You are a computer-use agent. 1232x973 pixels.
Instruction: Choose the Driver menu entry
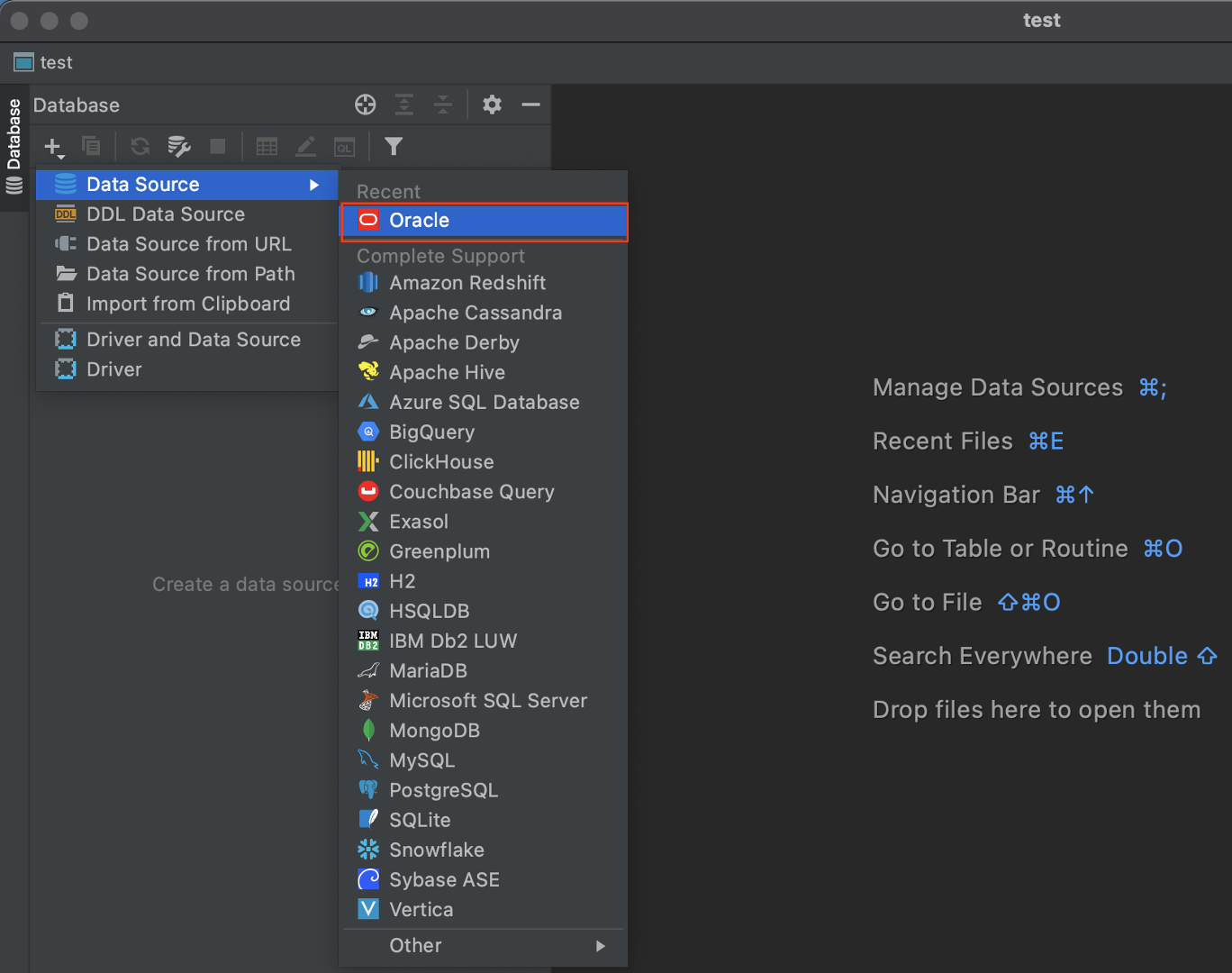pos(187,369)
